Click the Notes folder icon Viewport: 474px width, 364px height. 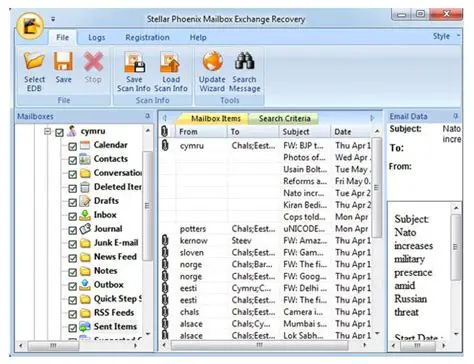(85, 271)
